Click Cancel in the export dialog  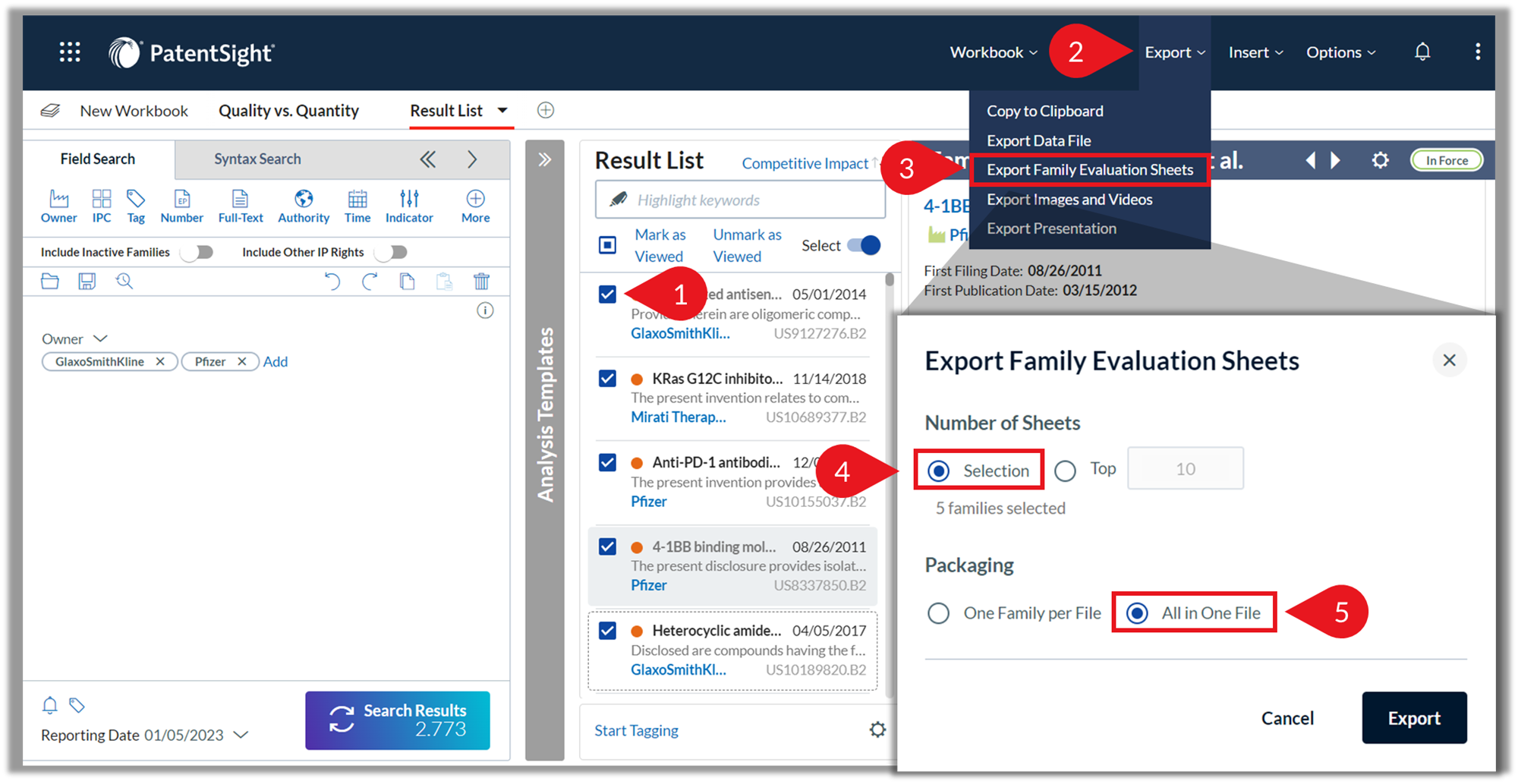point(1287,718)
